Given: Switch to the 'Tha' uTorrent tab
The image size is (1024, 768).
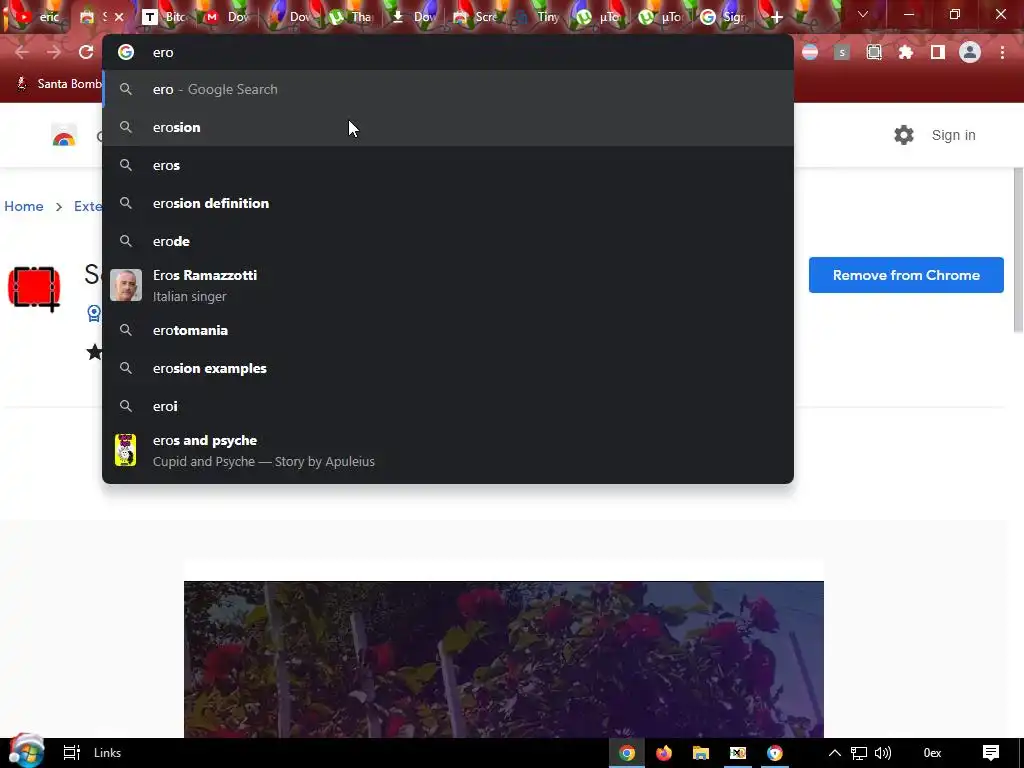Looking at the screenshot, I should click(x=351, y=17).
